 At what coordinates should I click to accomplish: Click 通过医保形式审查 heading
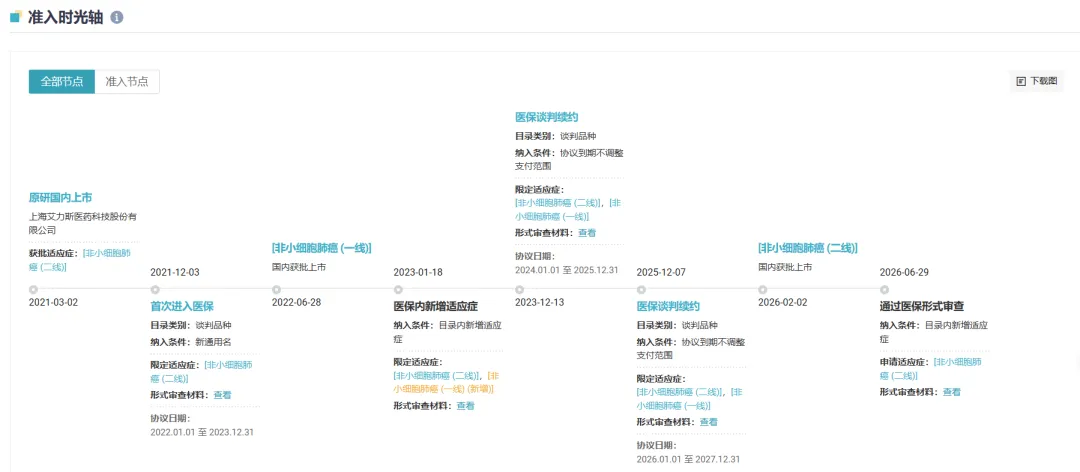[x=922, y=306]
